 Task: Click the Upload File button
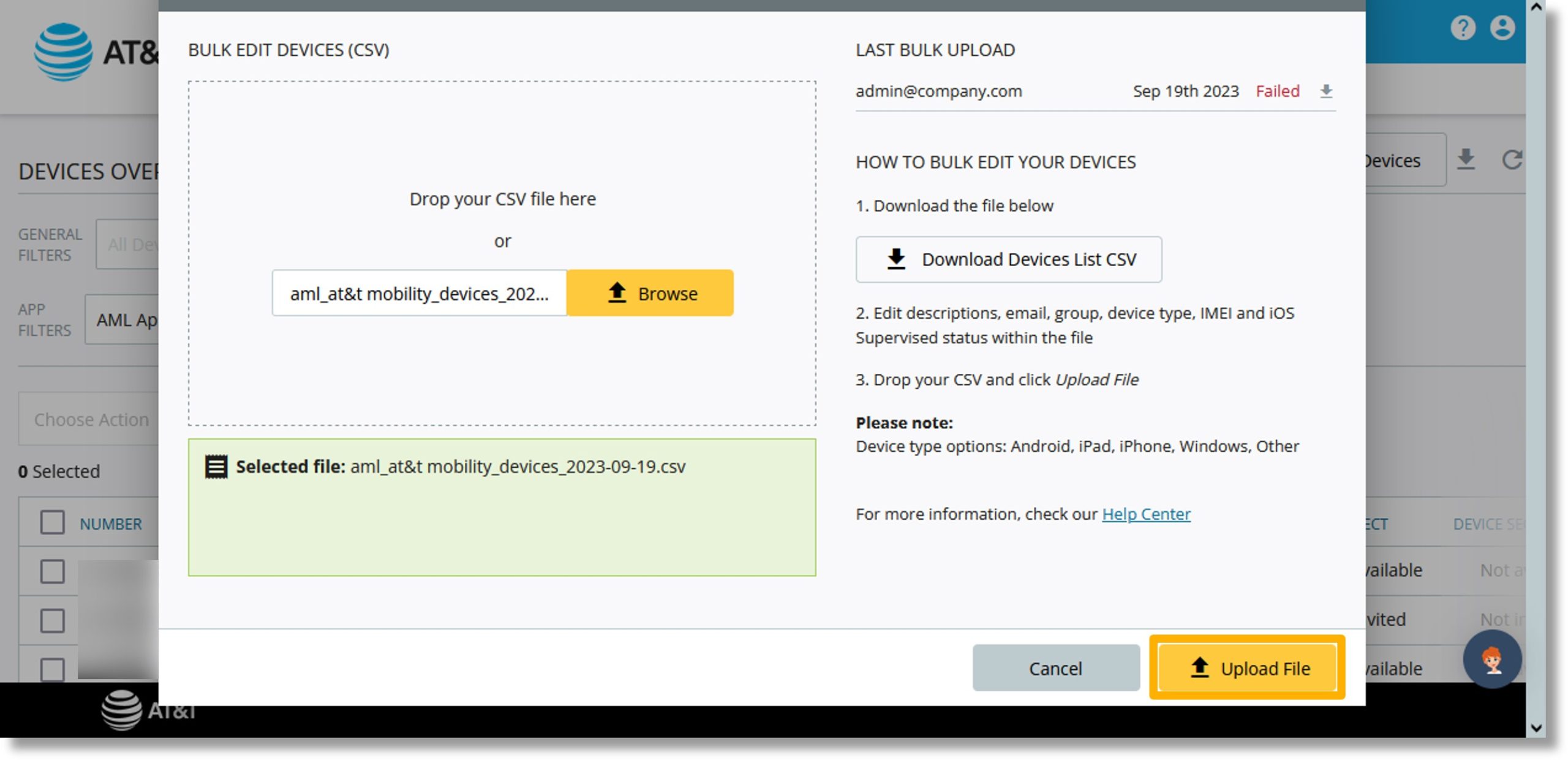pos(1250,668)
